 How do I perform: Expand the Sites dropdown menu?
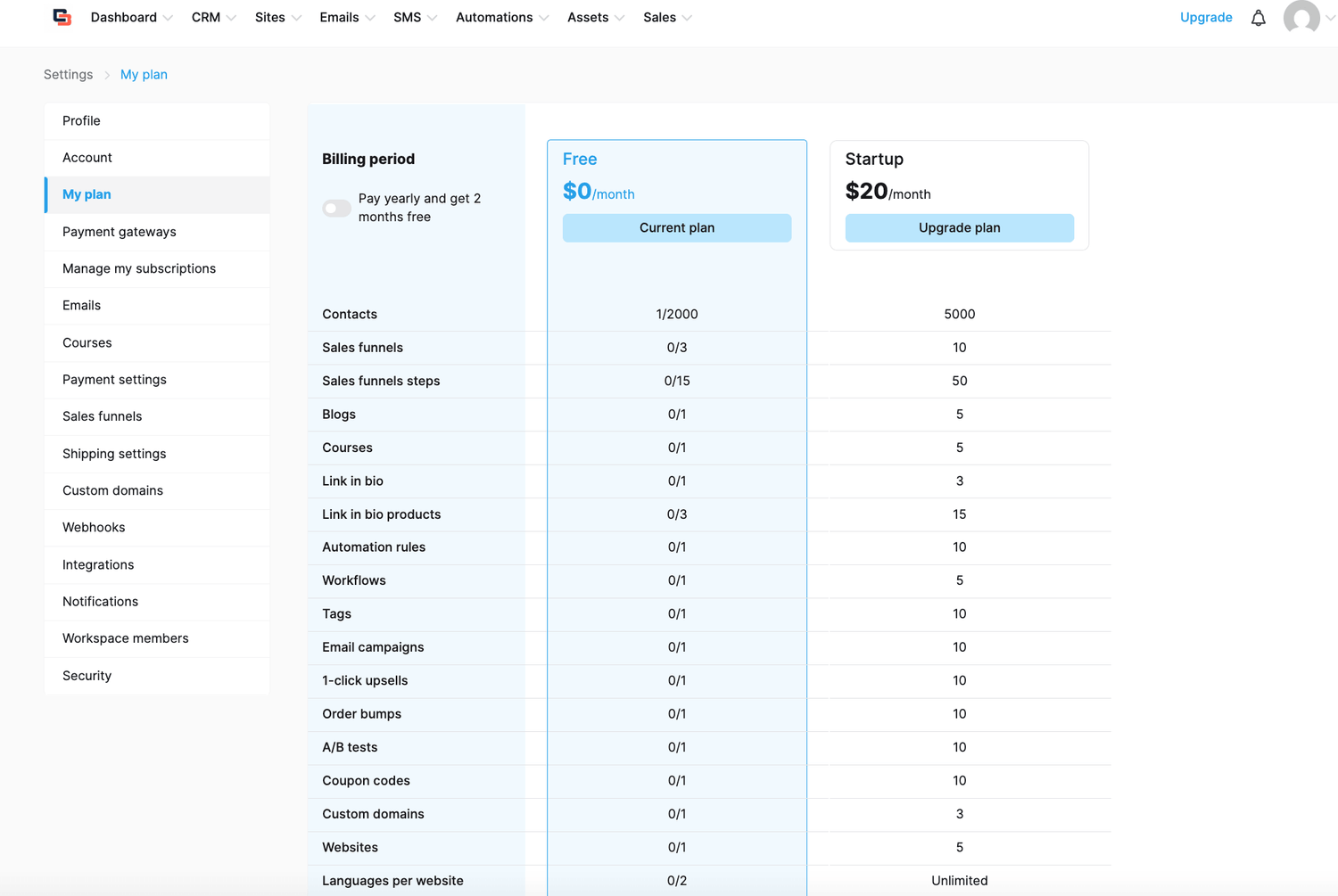(278, 18)
